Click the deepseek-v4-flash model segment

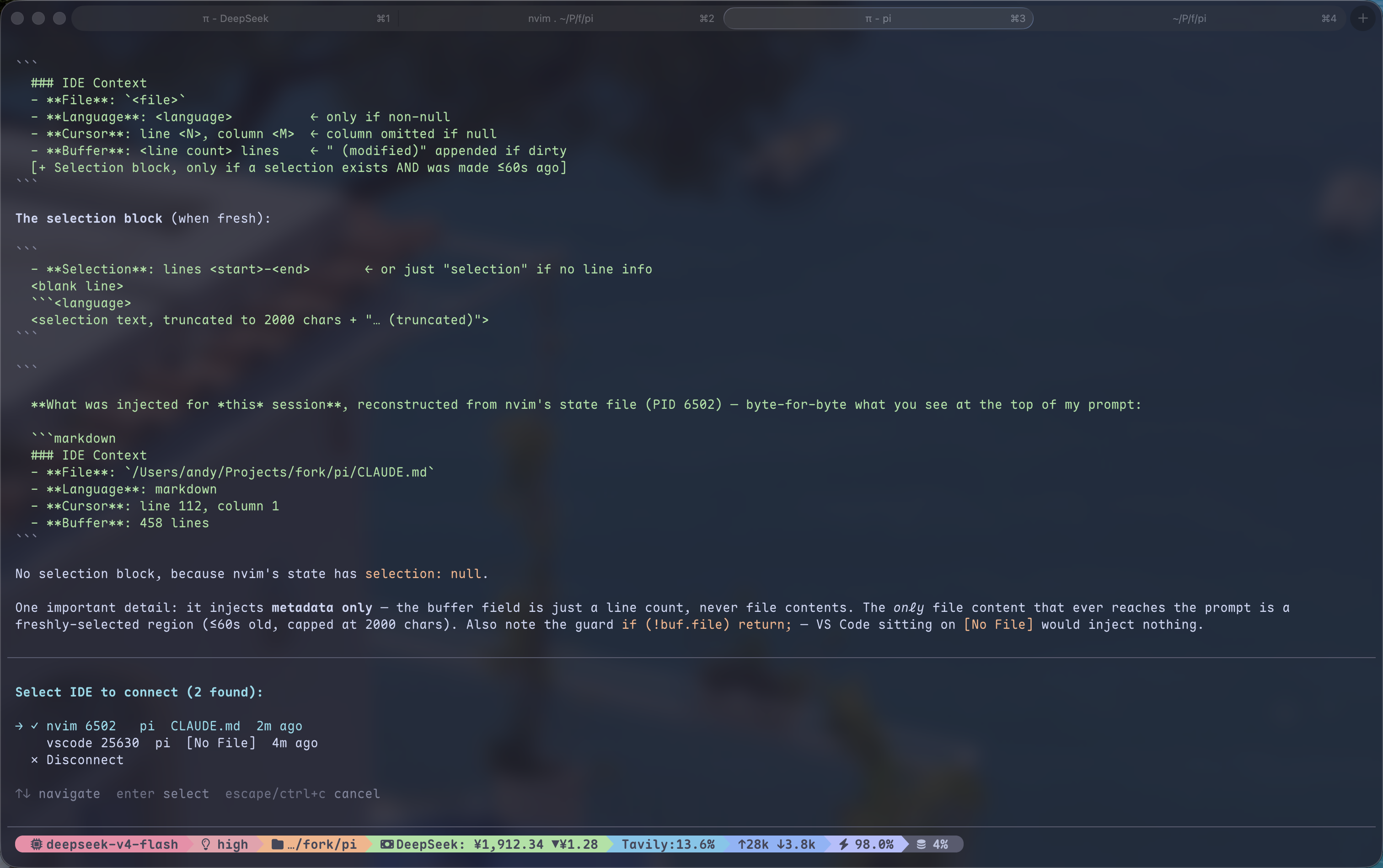[x=104, y=844]
